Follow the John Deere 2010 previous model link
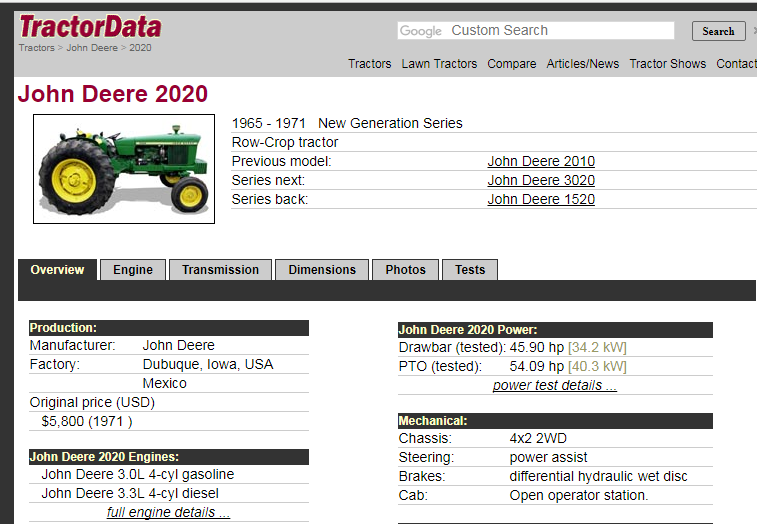 click(x=540, y=162)
